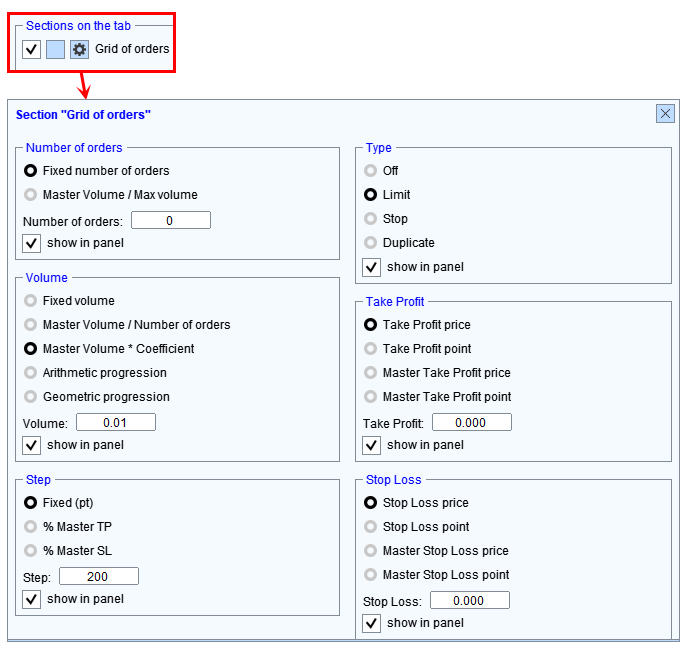This screenshot has width=688, height=649.
Task: Toggle show in panel under Type
Action: coord(372,267)
